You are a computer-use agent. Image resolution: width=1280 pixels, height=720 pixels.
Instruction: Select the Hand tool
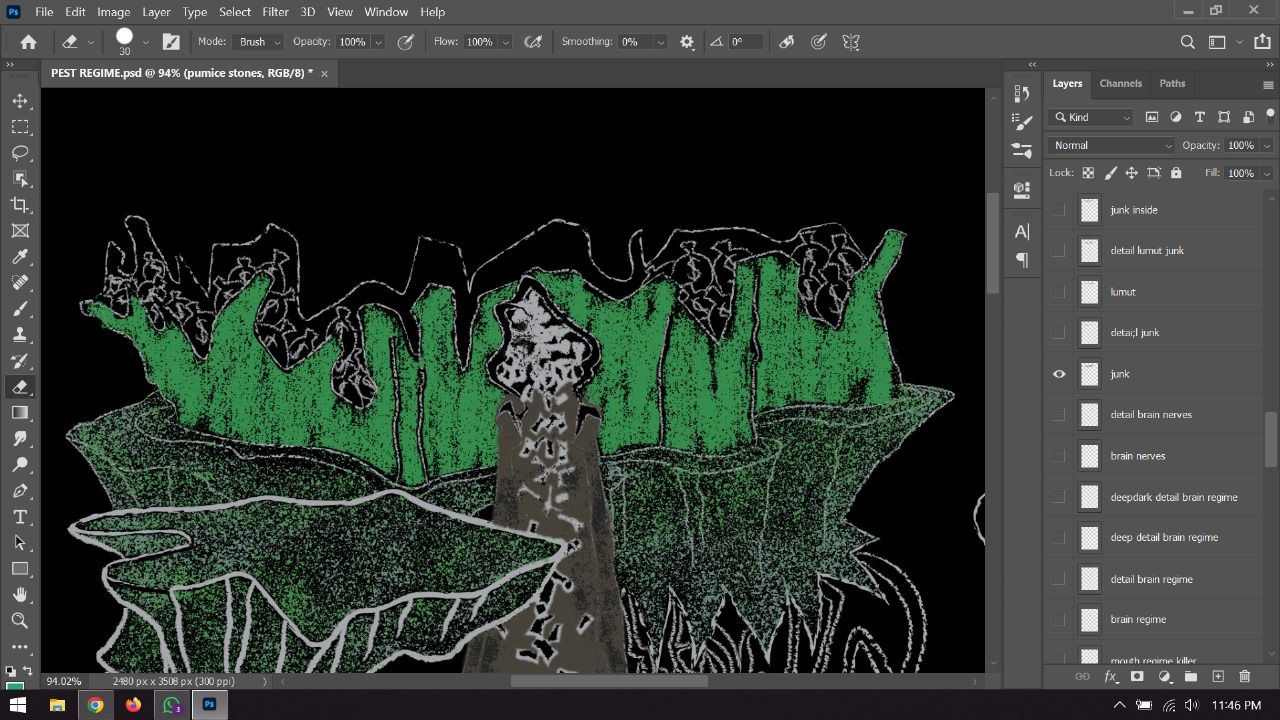(20, 595)
